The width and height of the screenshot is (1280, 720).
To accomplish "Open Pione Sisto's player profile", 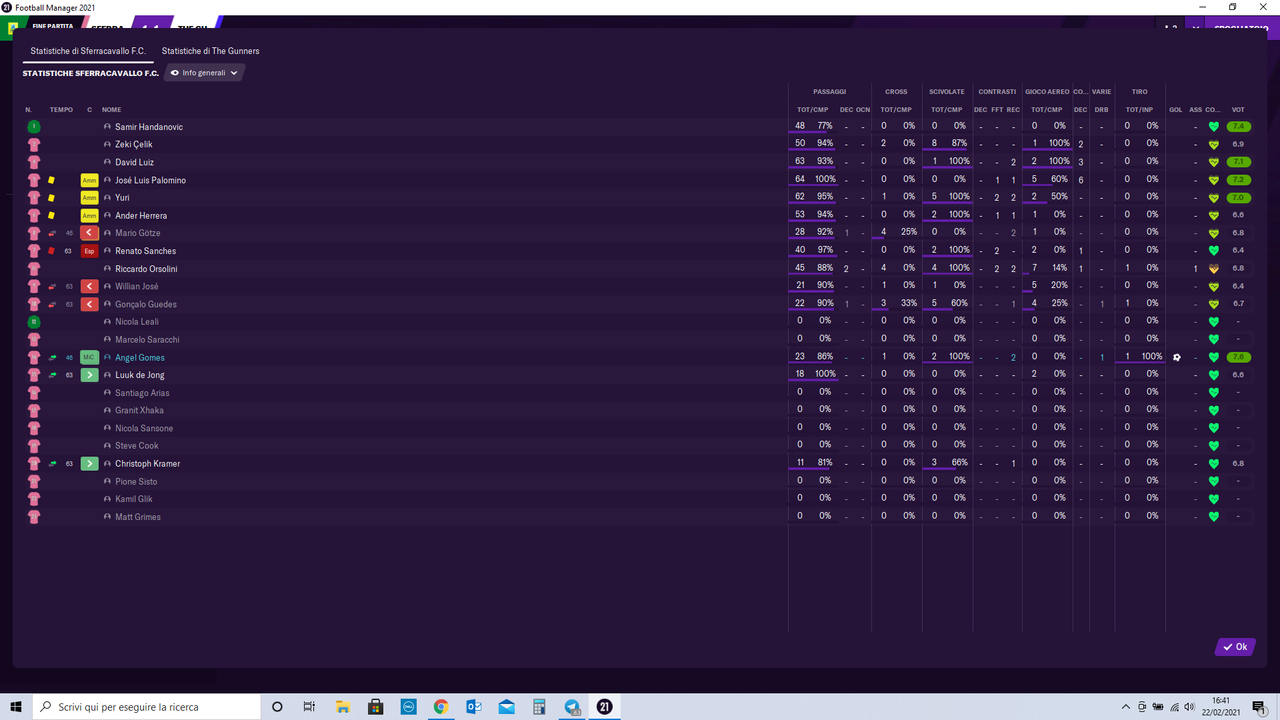I will point(135,482).
